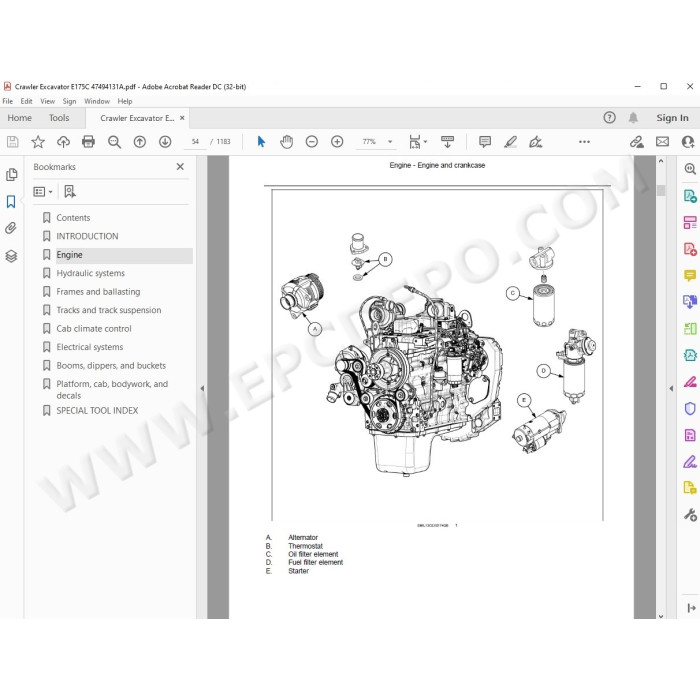Select the Highlight text pen tool
Viewport: 700px width, 700px height.
pos(510,142)
